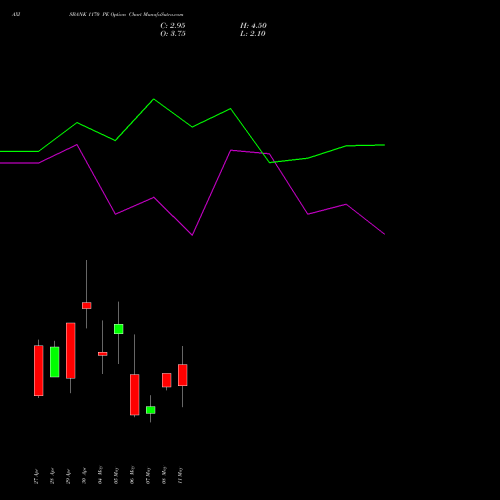Click the tall red candlestick for 29 Apr

(x=71, y=350)
